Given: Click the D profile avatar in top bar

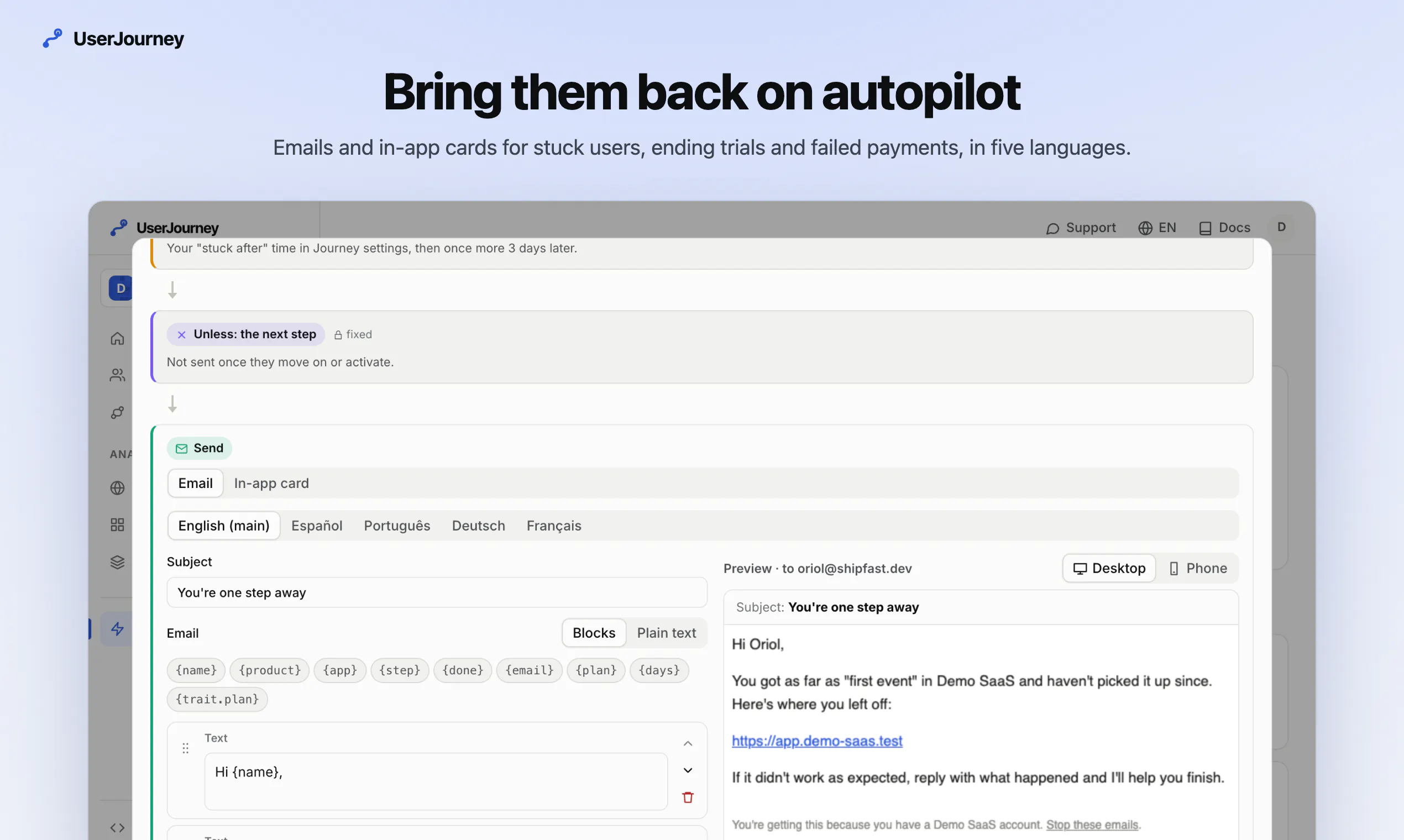Looking at the screenshot, I should point(1281,227).
